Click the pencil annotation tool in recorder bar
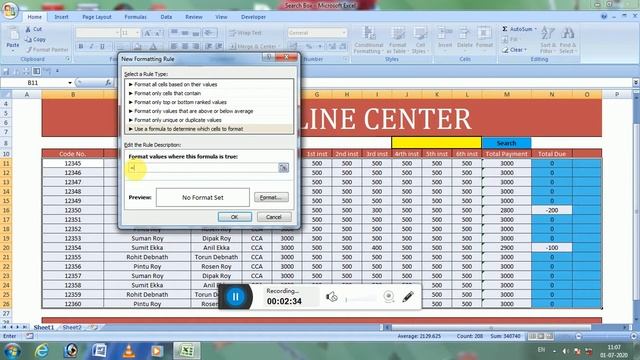The height and width of the screenshot is (360, 640). pos(408,297)
